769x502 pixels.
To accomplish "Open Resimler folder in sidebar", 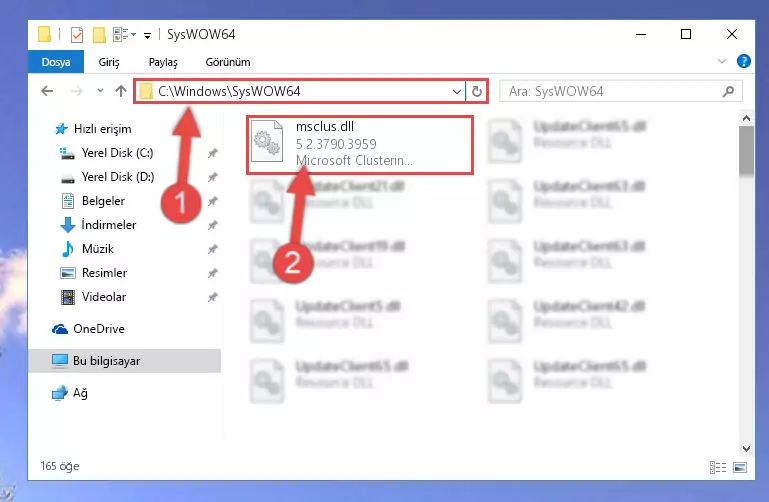I will point(94,273).
